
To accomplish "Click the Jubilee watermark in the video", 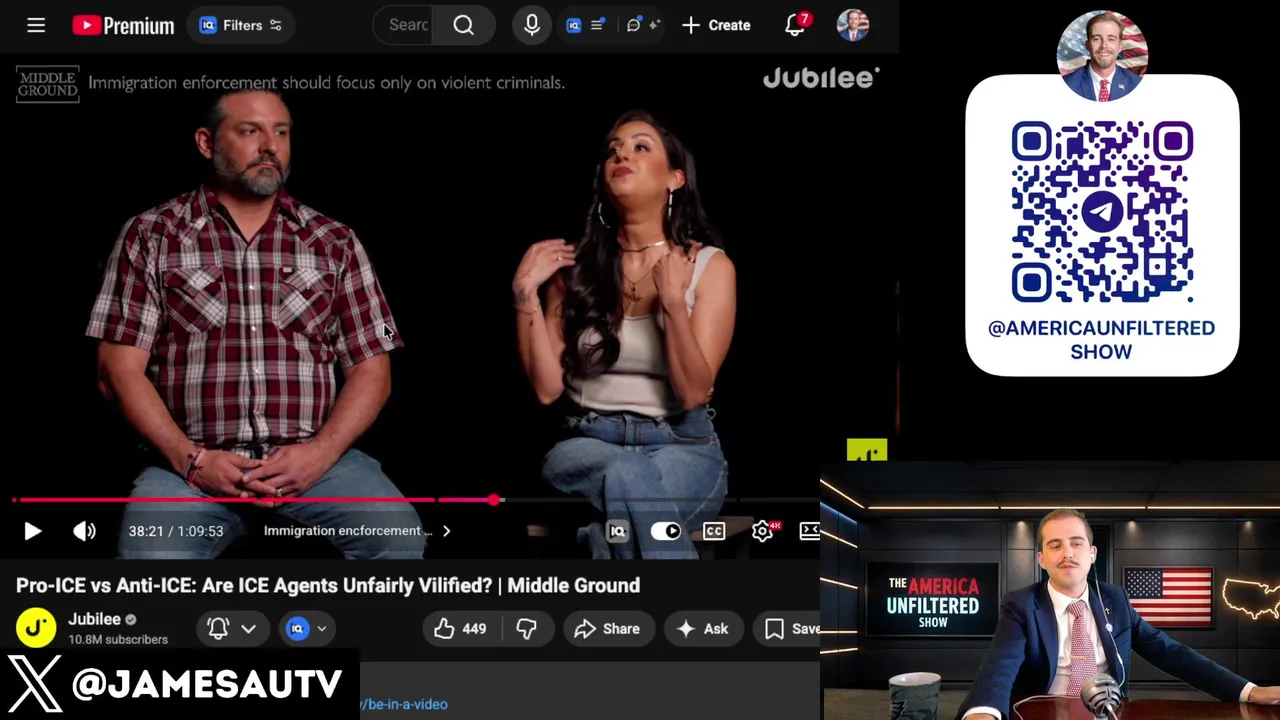I will pos(821,78).
